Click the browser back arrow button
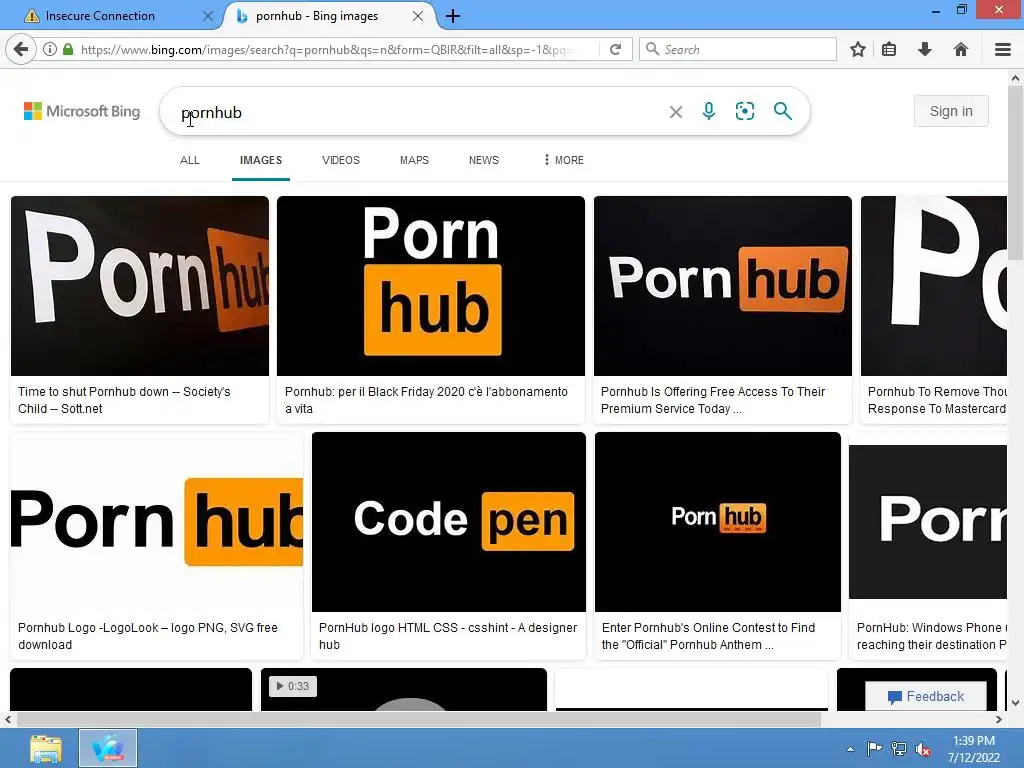1024x768 pixels. pos(21,49)
